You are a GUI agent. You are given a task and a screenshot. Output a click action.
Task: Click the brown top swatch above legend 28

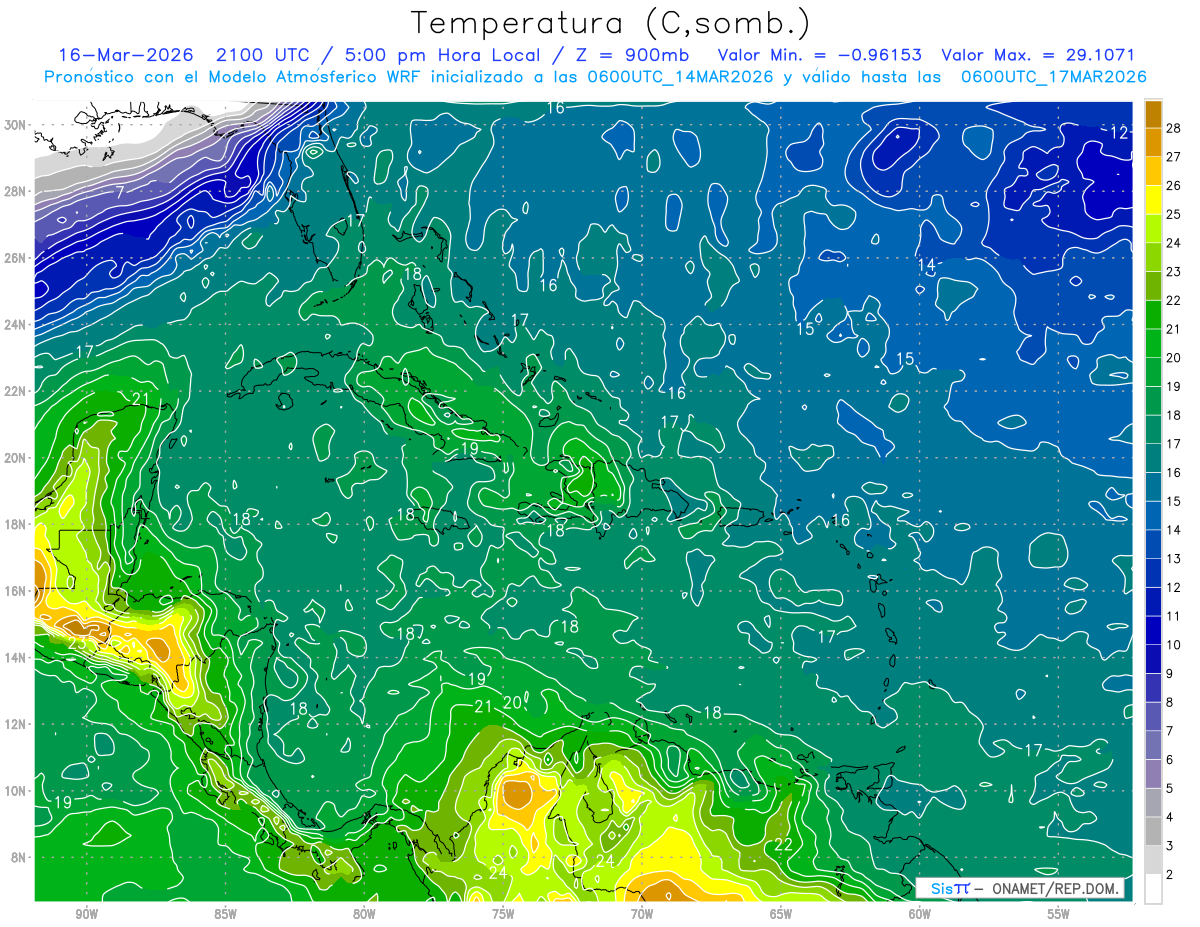click(x=1153, y=113)
